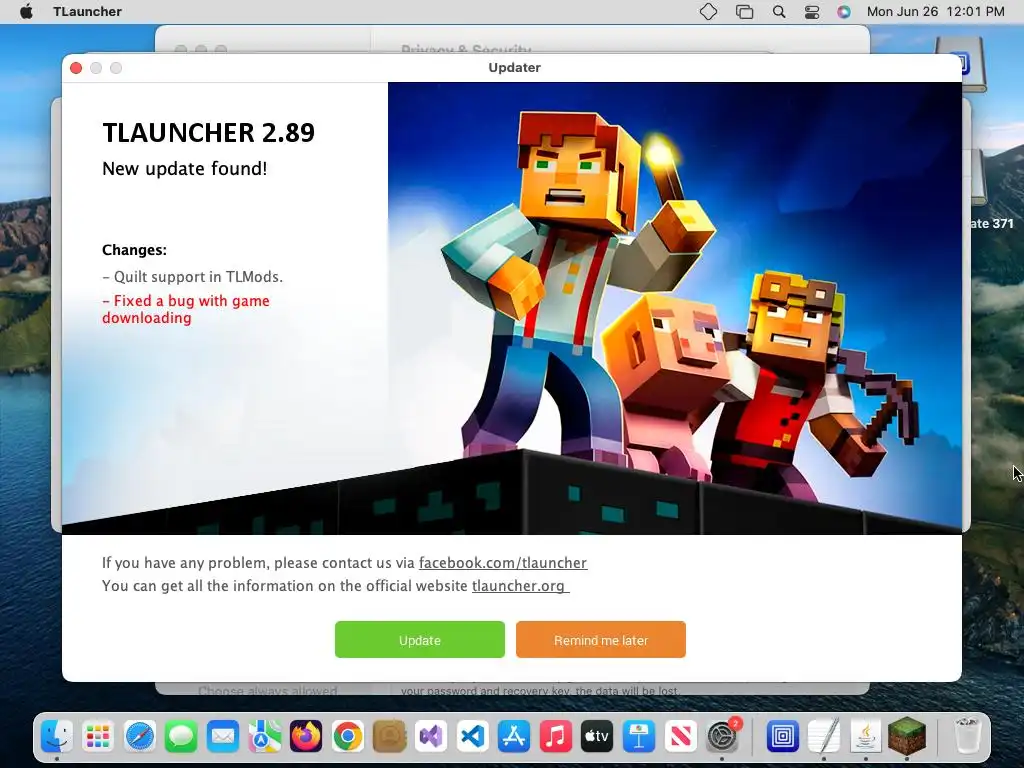
Task: Open Mail from the Dock
Action: click(x=223, y=737)
